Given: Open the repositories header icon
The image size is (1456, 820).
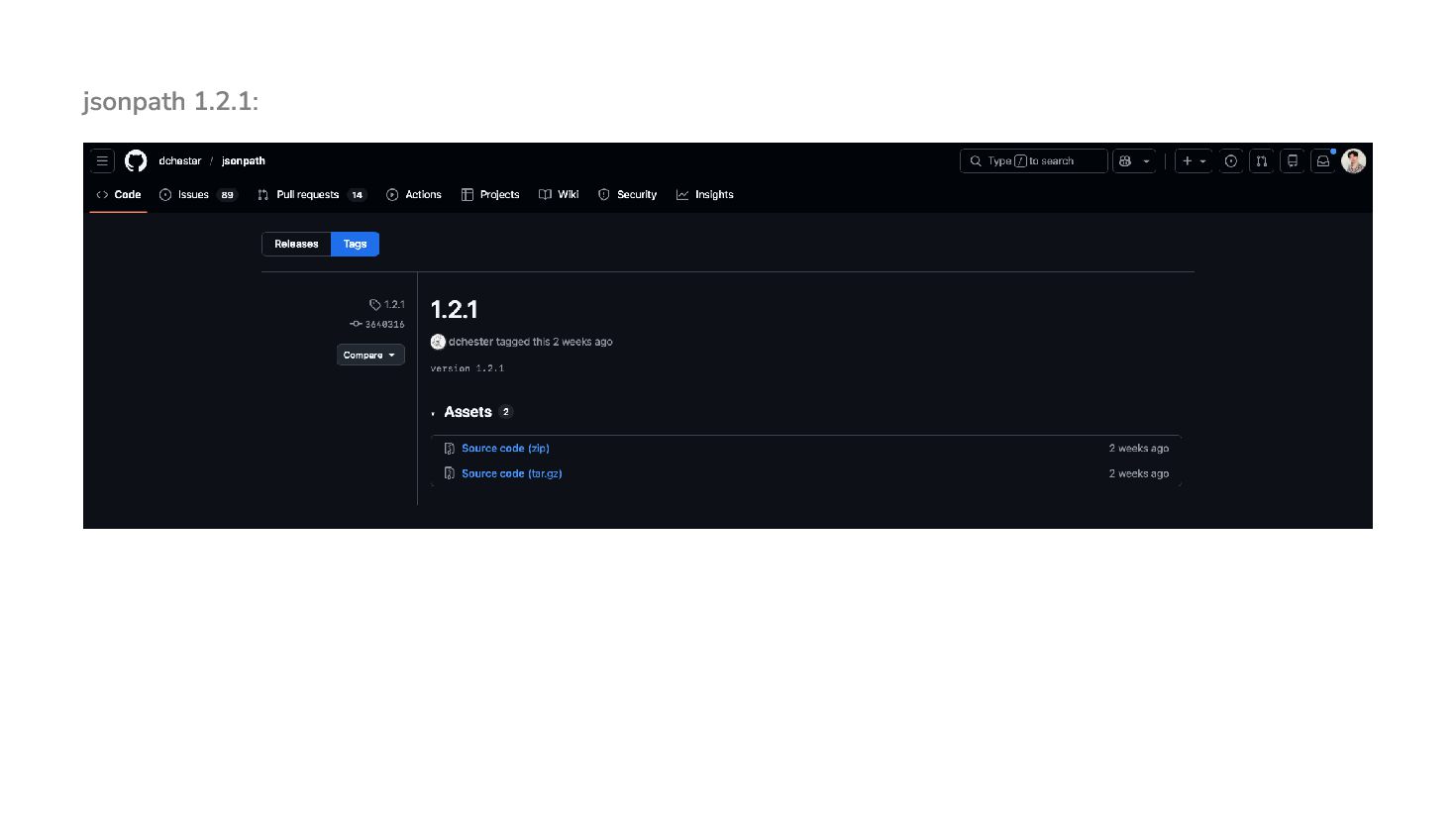Looking at the screenshot, I should click(1293, 160).
